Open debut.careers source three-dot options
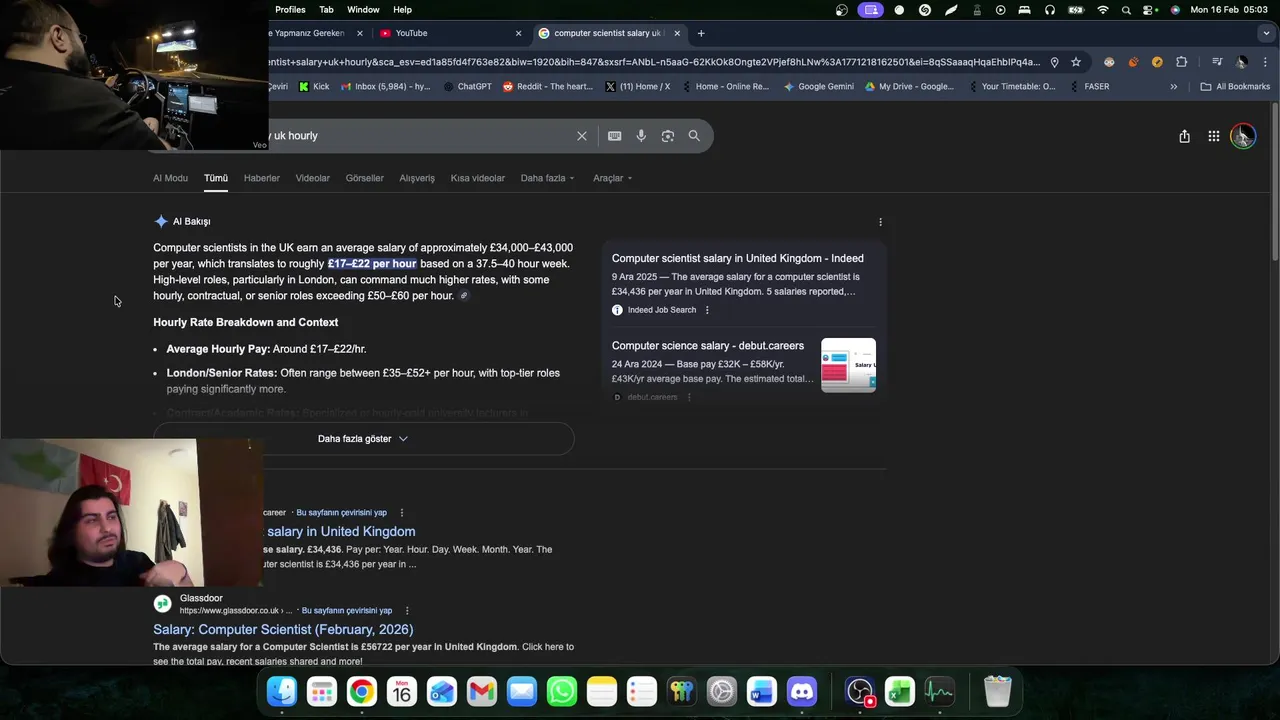The height and width of the screenshot is (720, 1280). pos(688,397)
